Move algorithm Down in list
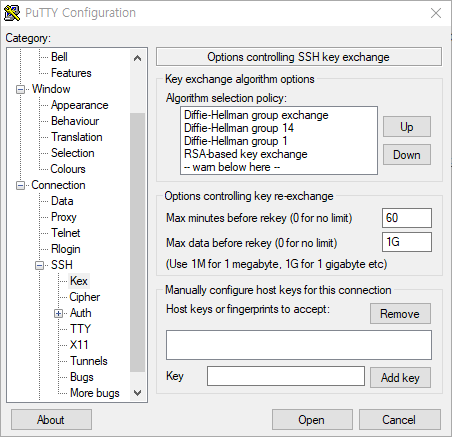This screenshot has width=452, height=437. (x=407, y=155)
